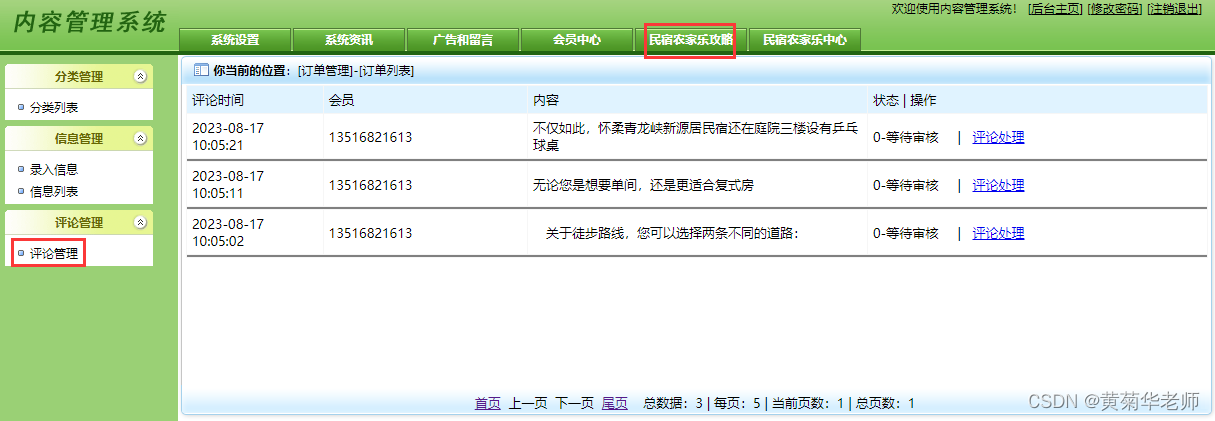Open the 评论管理 sidebar link
This screenshot has width=1215, height=421.
point(54,254)
